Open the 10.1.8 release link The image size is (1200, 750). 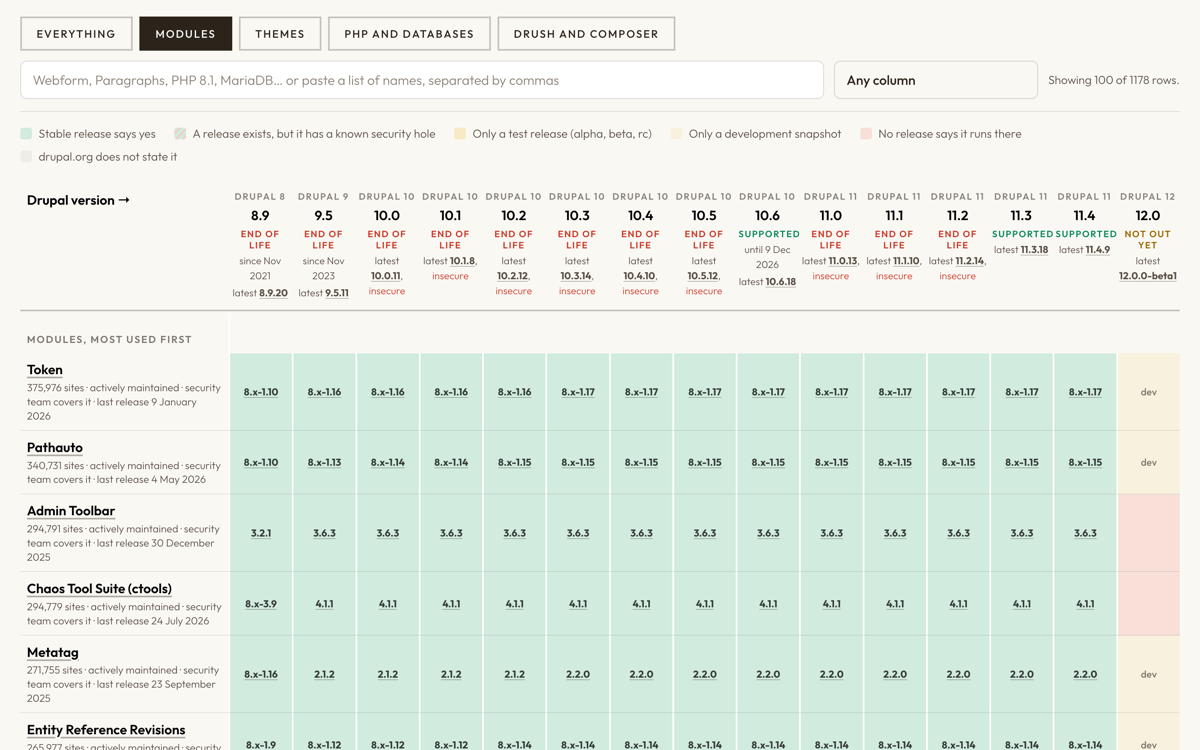[462, 261]
